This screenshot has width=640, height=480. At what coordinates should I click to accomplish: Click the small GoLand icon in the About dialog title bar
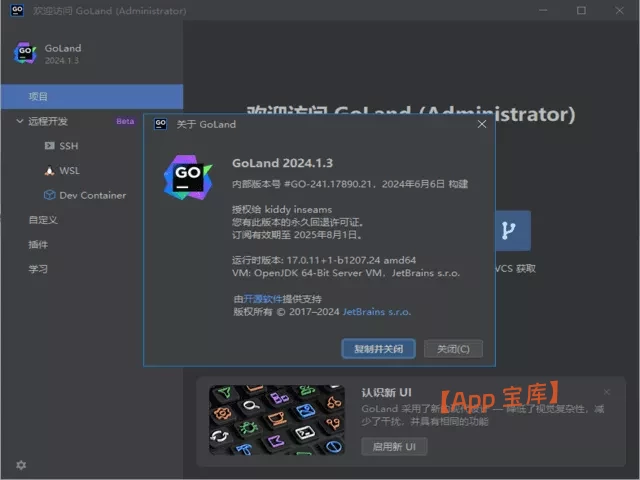160,124
